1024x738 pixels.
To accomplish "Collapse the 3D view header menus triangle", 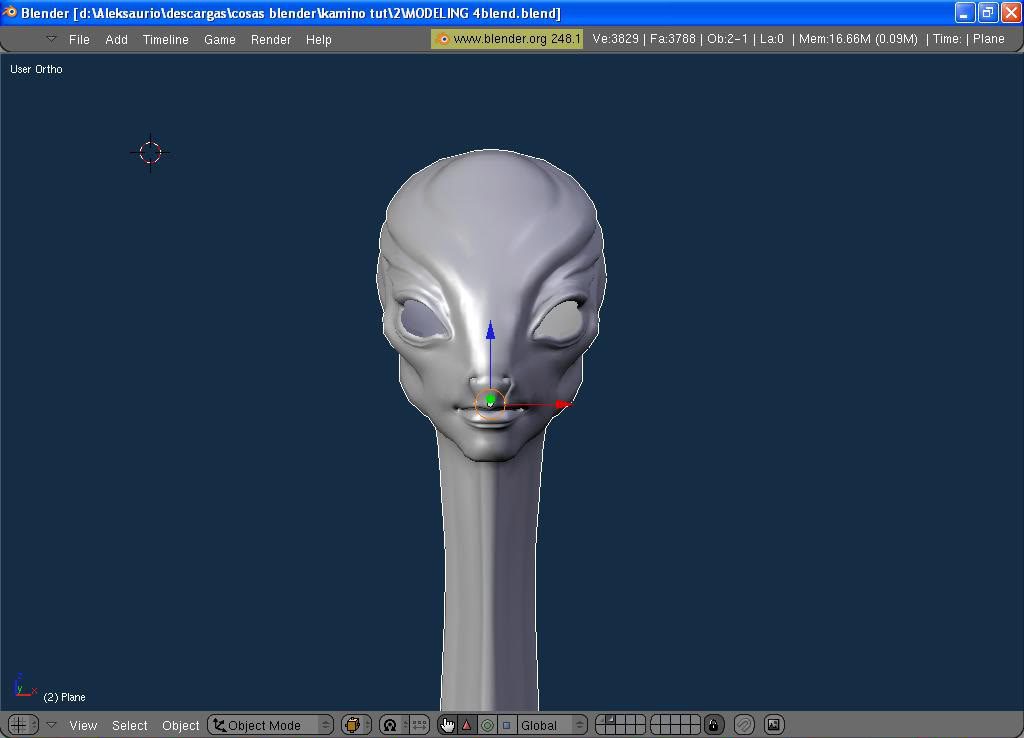I will (x=52, y=725).
